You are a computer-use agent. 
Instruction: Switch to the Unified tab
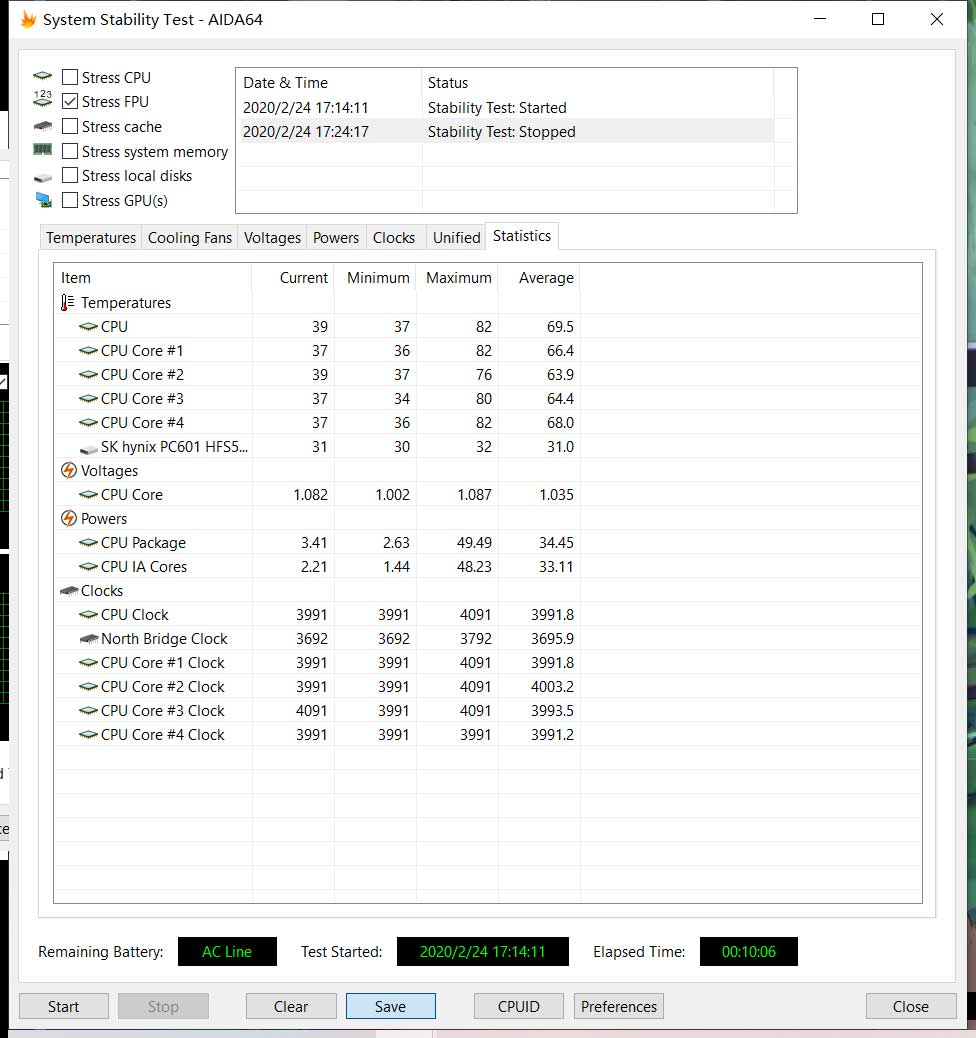456,238
